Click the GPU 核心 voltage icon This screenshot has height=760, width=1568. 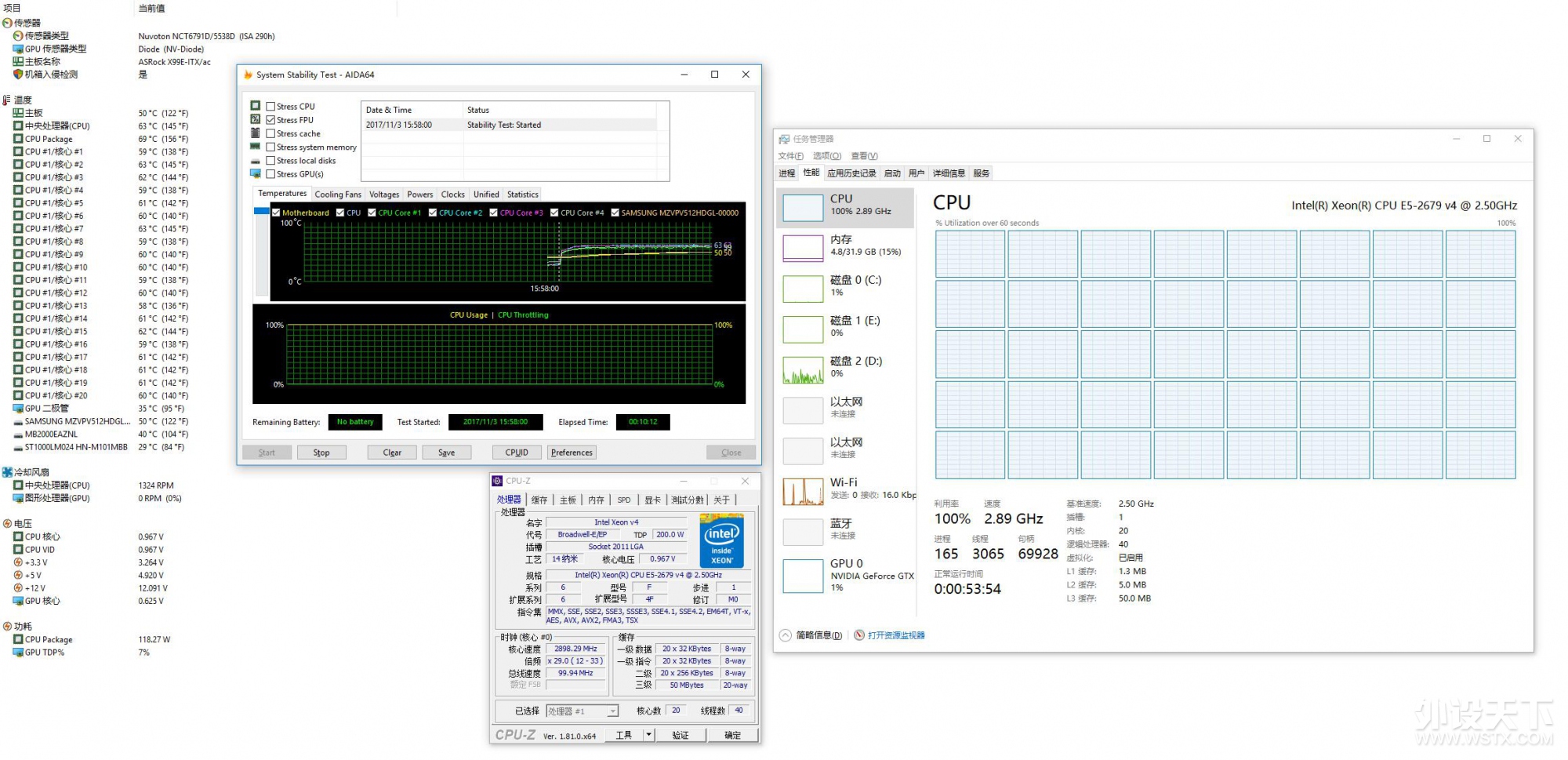18,601
